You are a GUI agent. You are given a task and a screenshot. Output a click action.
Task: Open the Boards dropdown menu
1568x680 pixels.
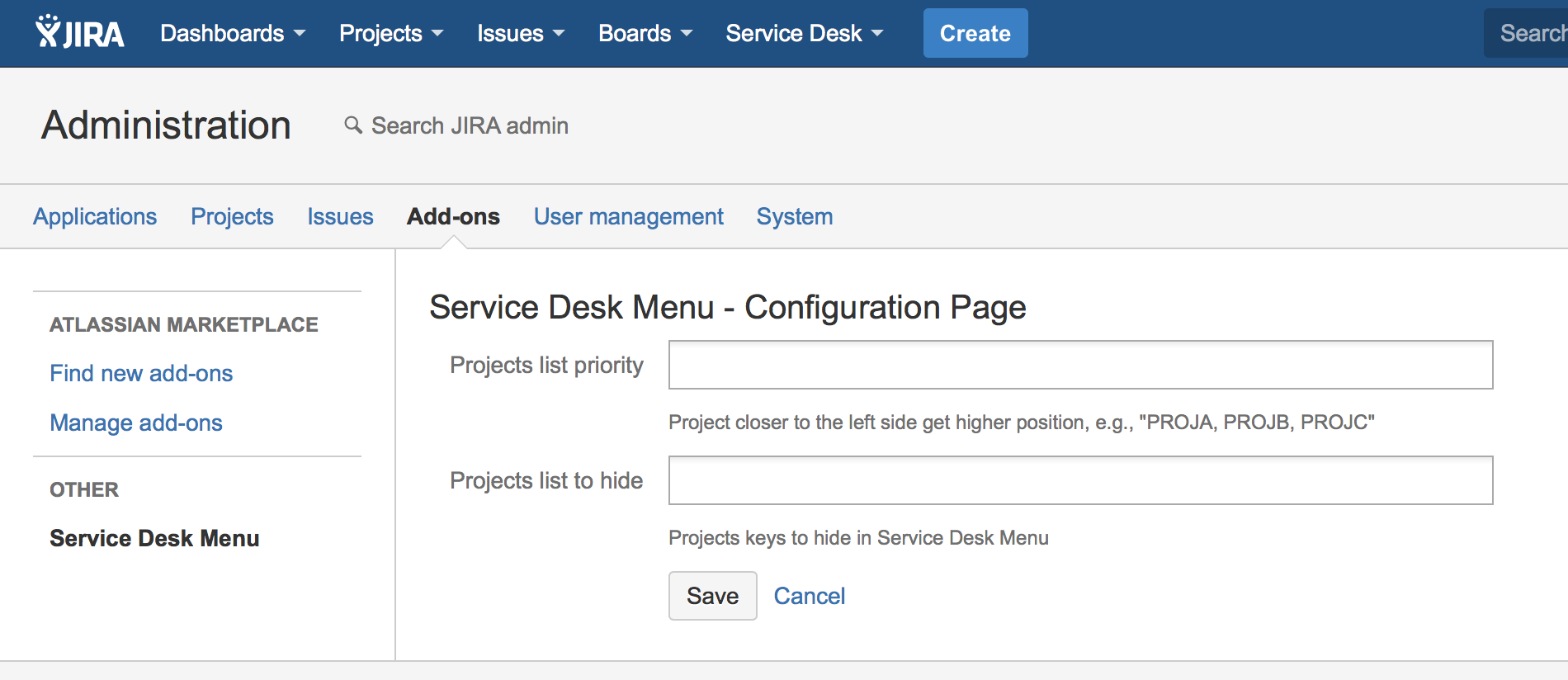[645, 33]
